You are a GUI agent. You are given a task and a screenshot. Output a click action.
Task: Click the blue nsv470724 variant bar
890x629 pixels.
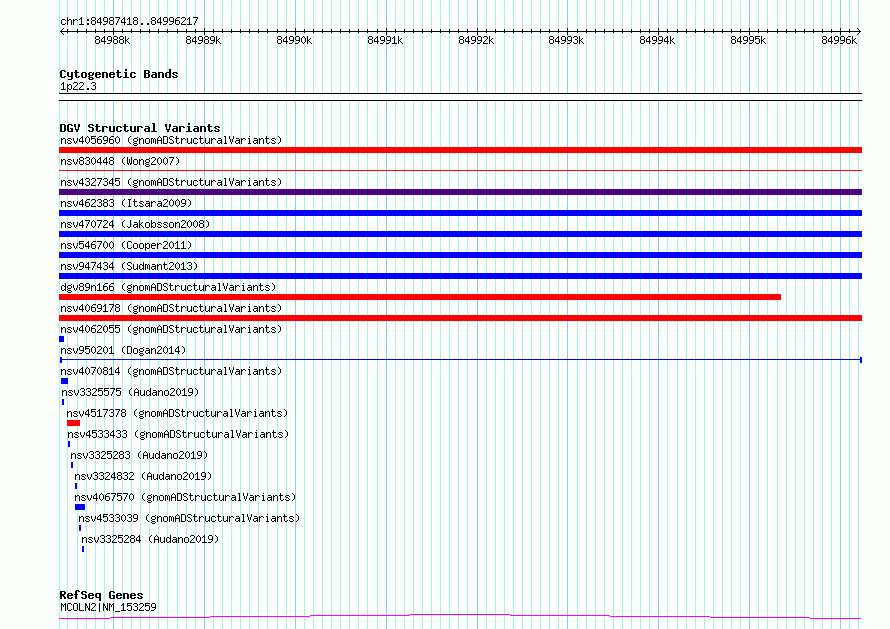pyautogui.click(x=460, y=234)
